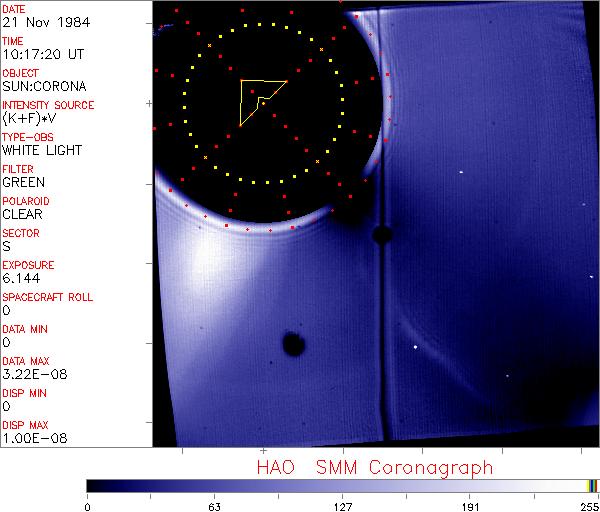The height and width of the screenshot is (512, 600).
Task: Click the color bar tick label 191
Action: click(x=470, y=505)
